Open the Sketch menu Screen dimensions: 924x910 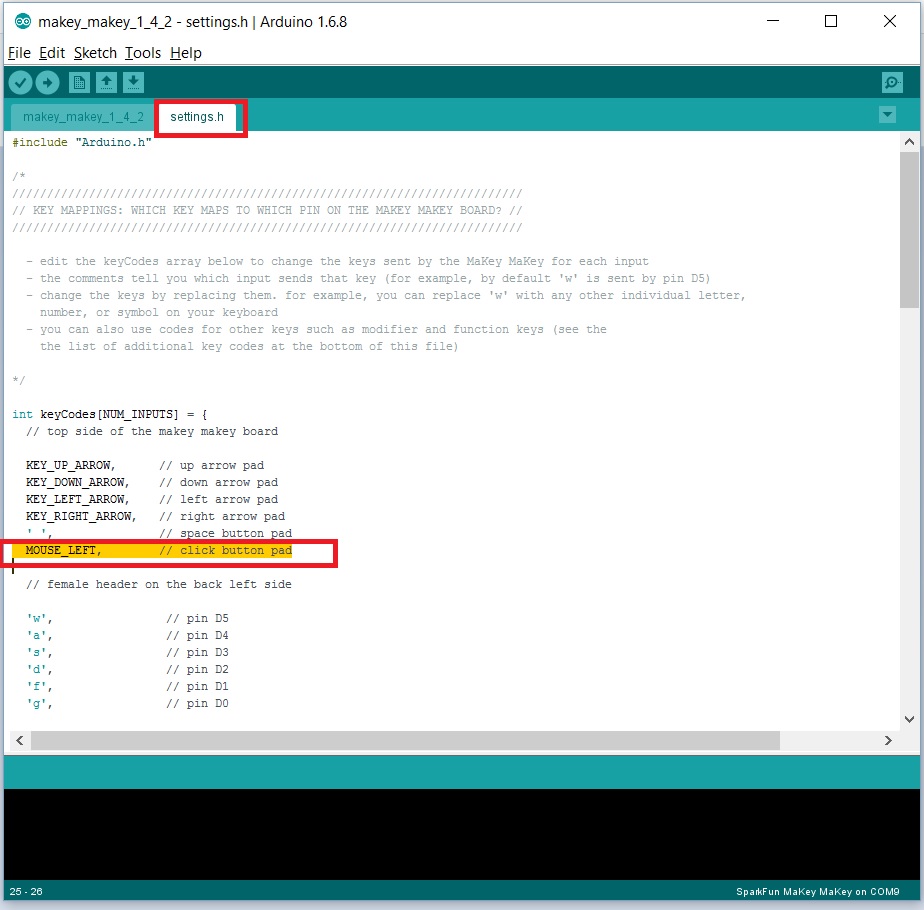point(95,53)
